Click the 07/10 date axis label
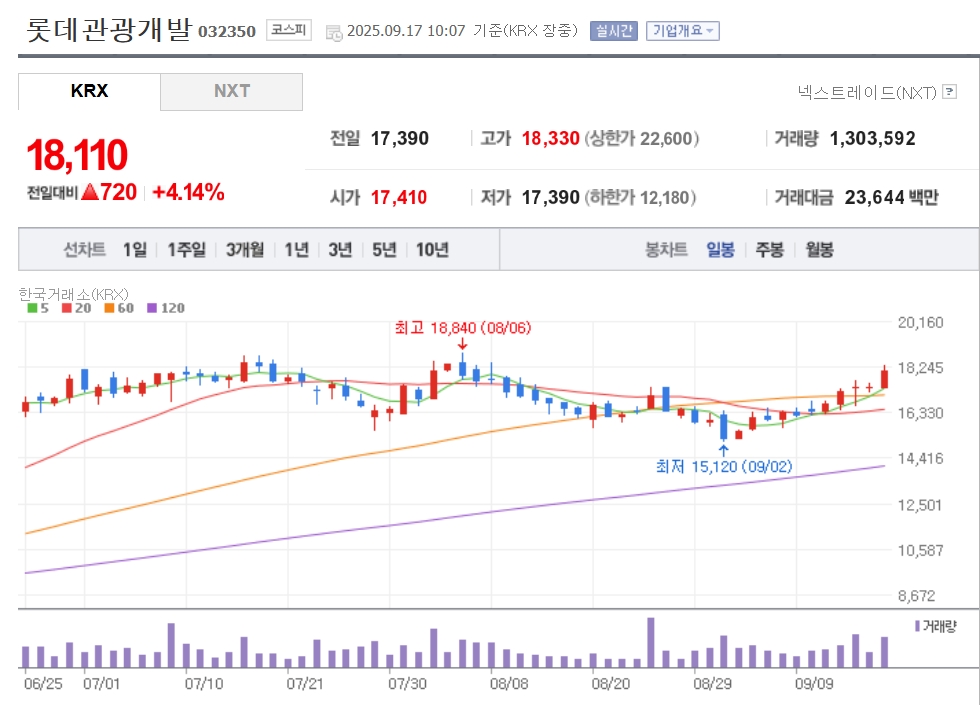This screenshot has width=980, height=705. pos(204,684)
